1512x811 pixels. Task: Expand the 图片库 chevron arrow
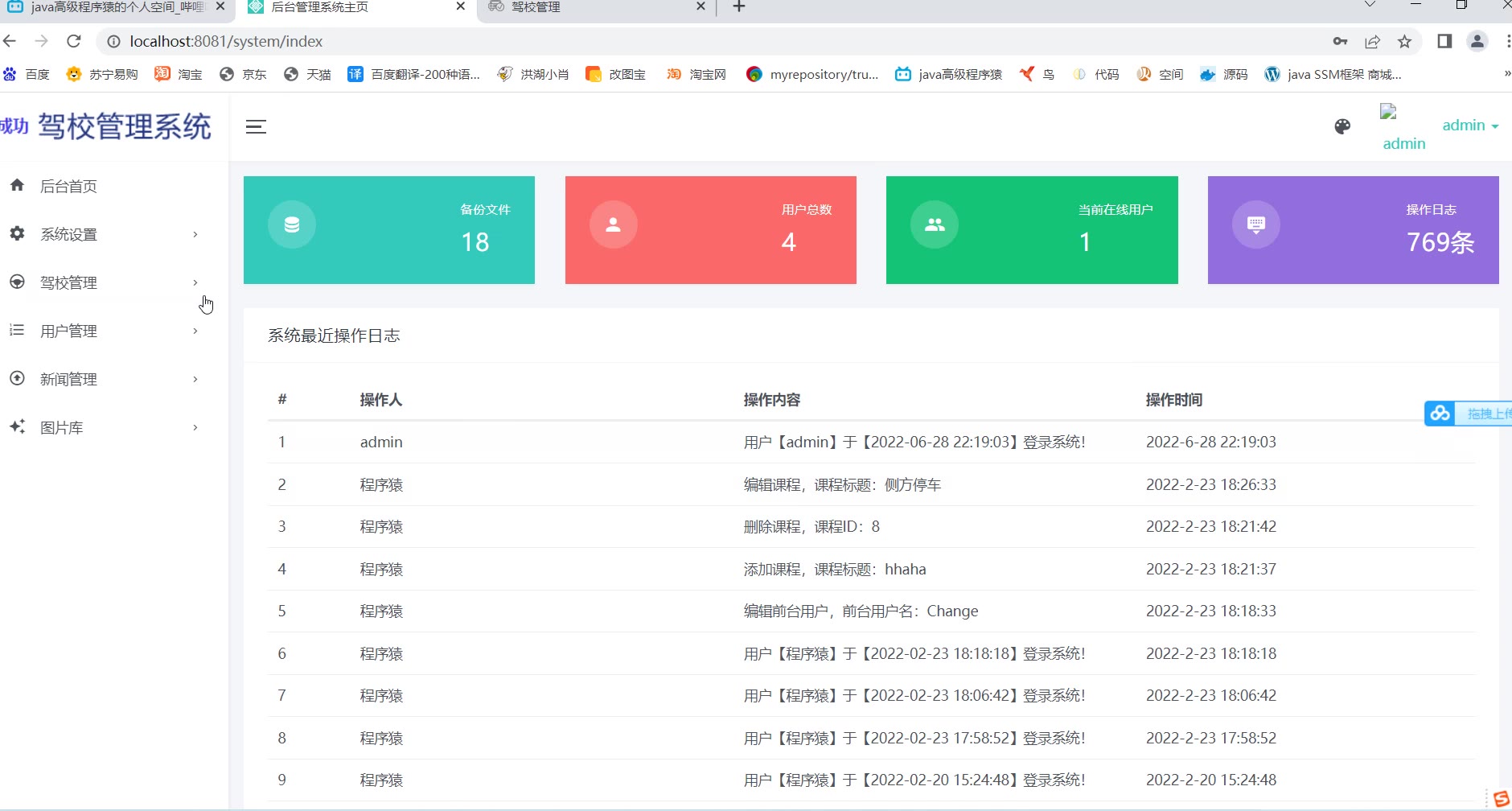195,427
